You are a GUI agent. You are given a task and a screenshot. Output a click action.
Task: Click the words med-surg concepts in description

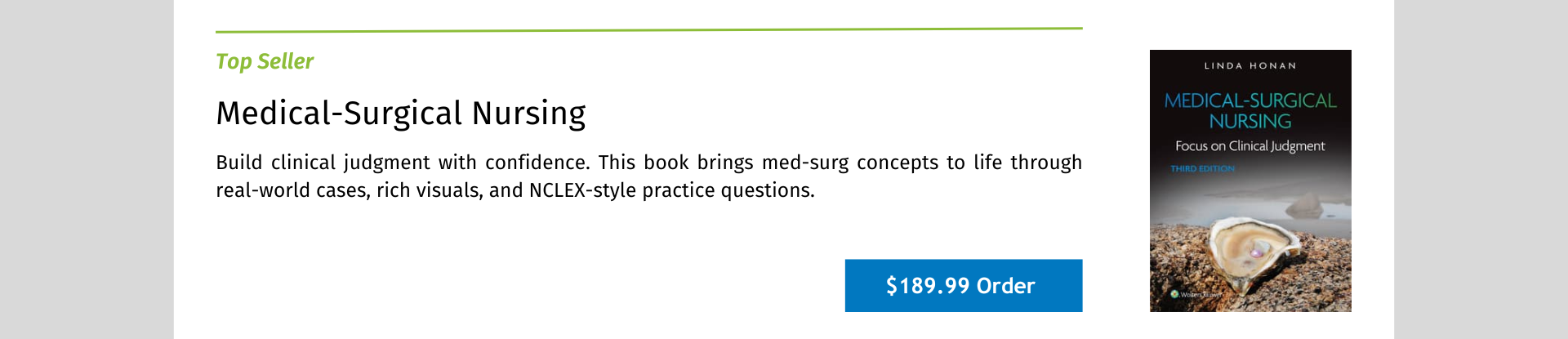pyautogui.click(x=850, y=163)
